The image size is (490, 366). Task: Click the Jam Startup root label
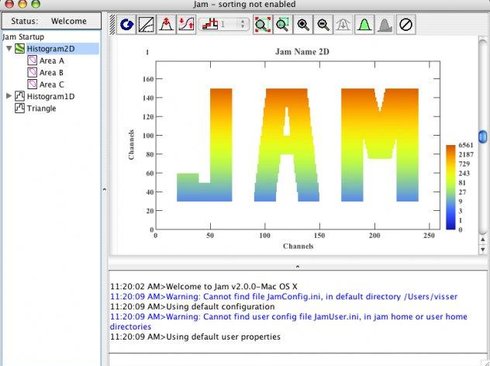(23, 37)
